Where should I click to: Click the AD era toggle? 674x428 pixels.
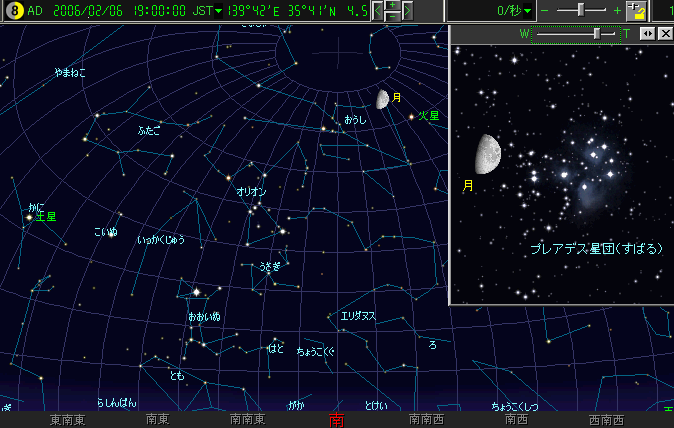[x=35, y=10]
